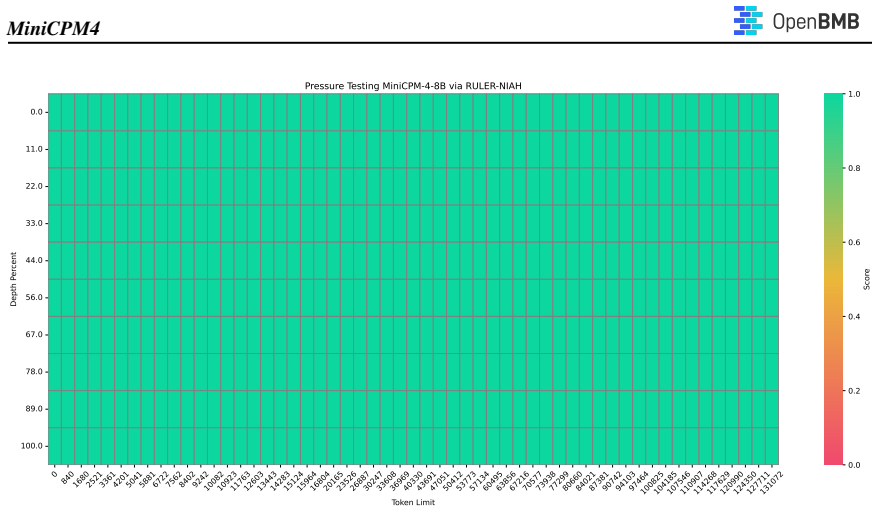
Task: Click depth tick label 67.0
Action: (x=34, y=334)
